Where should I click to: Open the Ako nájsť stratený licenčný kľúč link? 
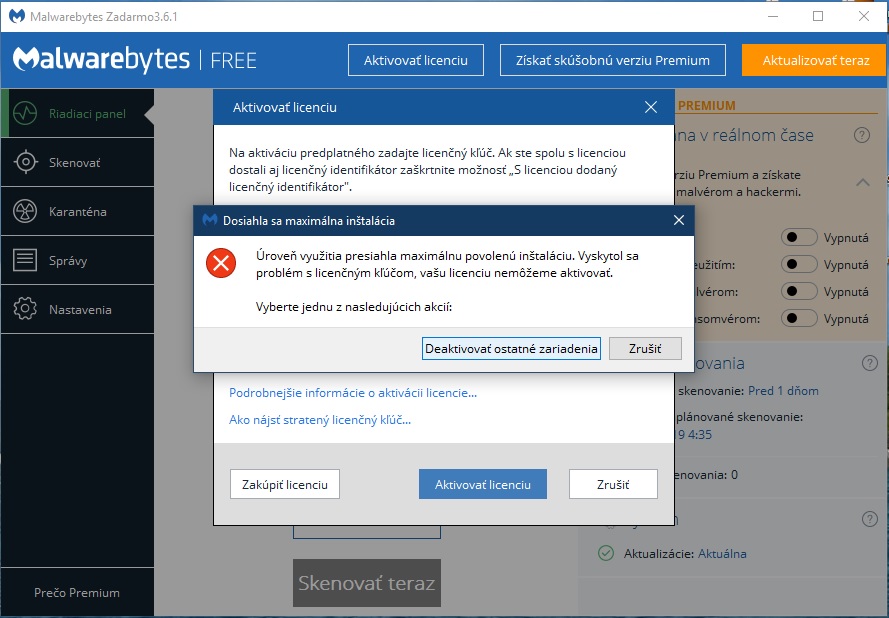click(320, 420)
